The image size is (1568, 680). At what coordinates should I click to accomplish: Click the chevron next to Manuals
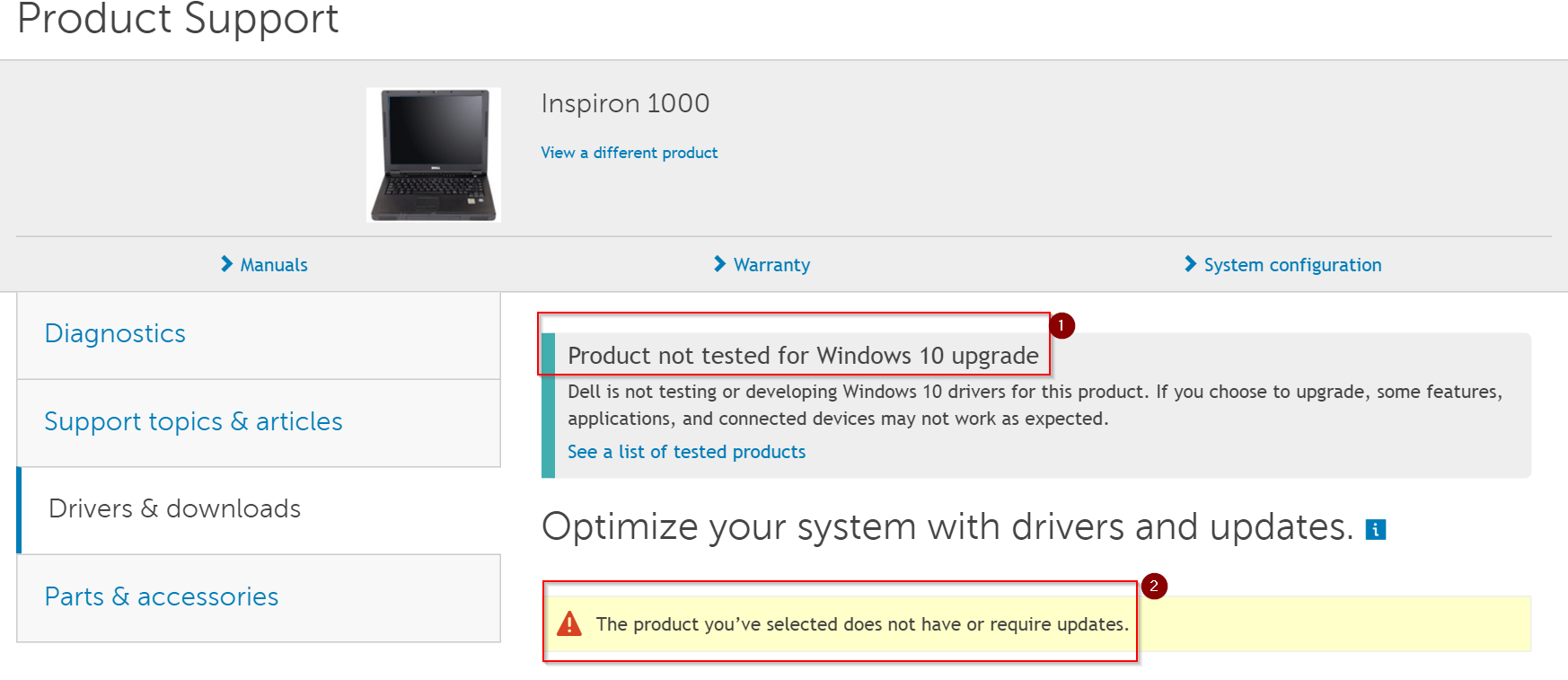[x=226, y=264]
